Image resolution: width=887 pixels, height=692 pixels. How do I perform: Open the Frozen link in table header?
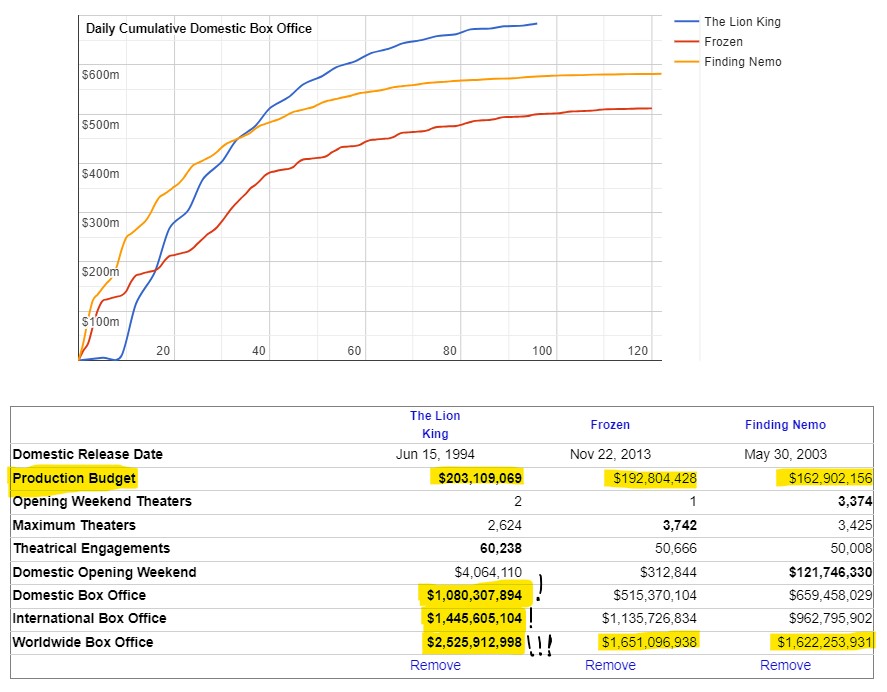pyautogui.click(x=610, y=425)
